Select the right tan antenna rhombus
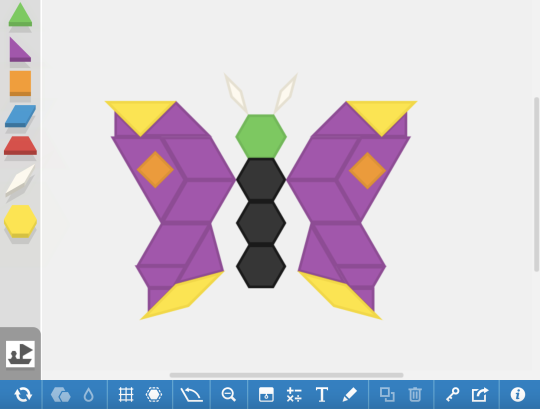Screen dimensions: 540x409 point(286,93)
